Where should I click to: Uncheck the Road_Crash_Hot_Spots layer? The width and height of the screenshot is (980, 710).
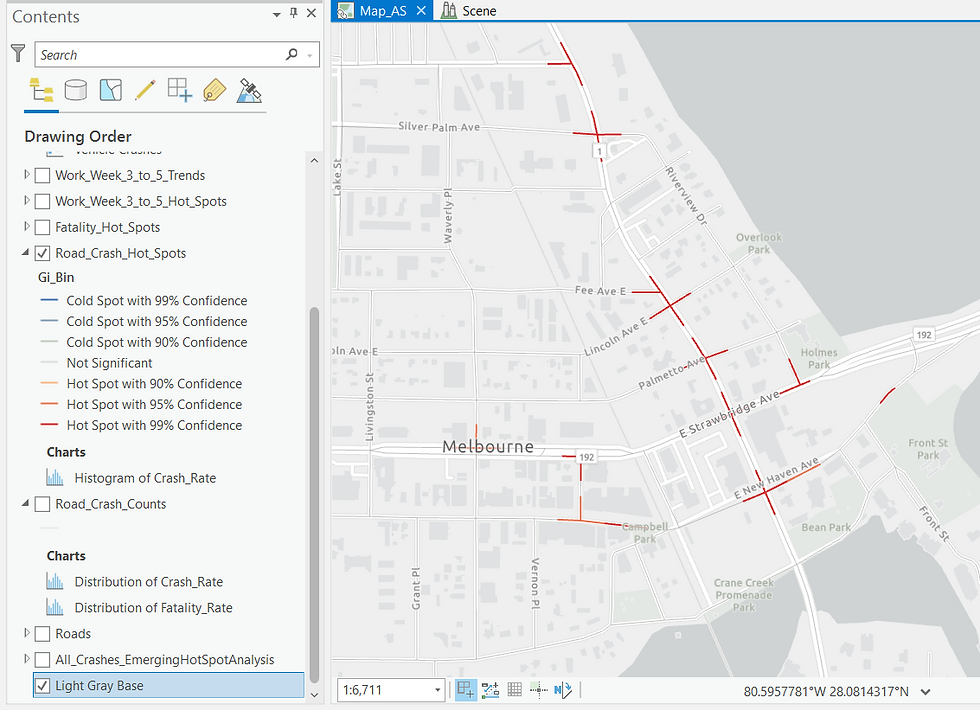click(x=42, y=254)
